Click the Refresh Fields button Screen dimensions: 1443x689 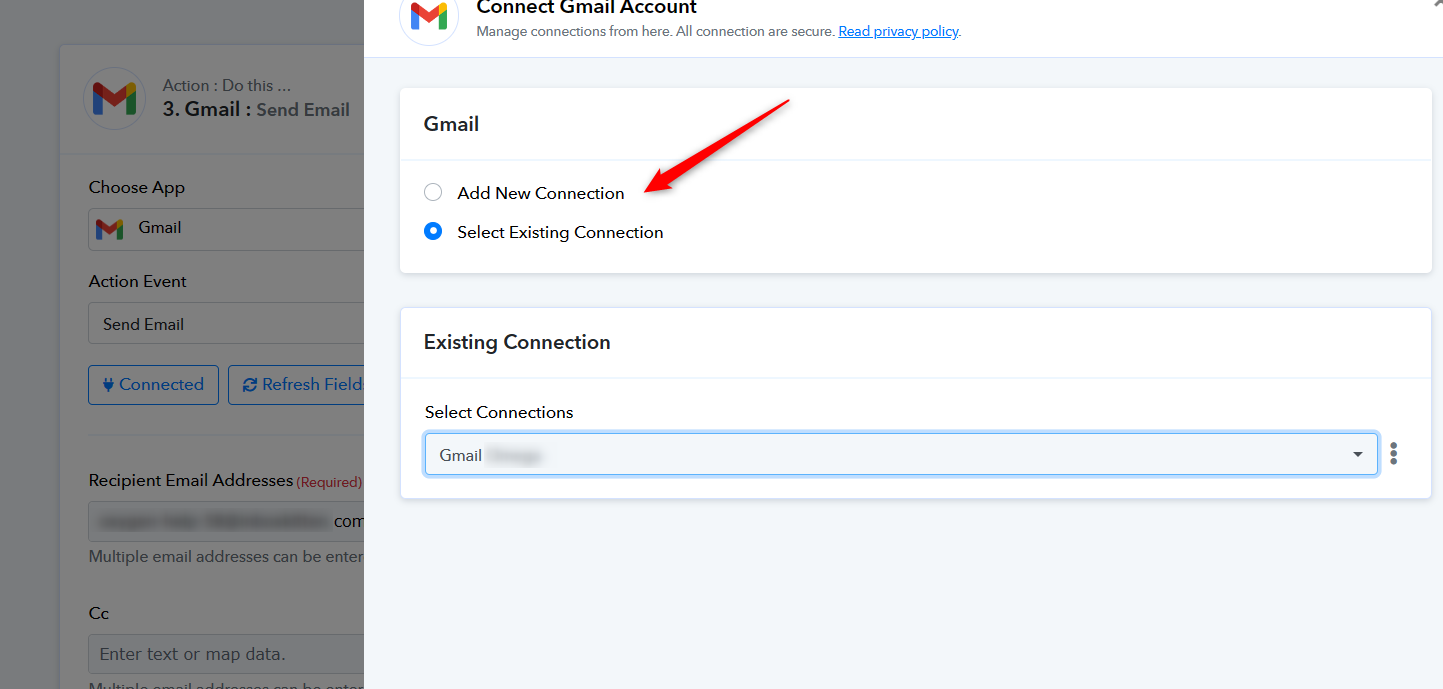coord(296,385)
